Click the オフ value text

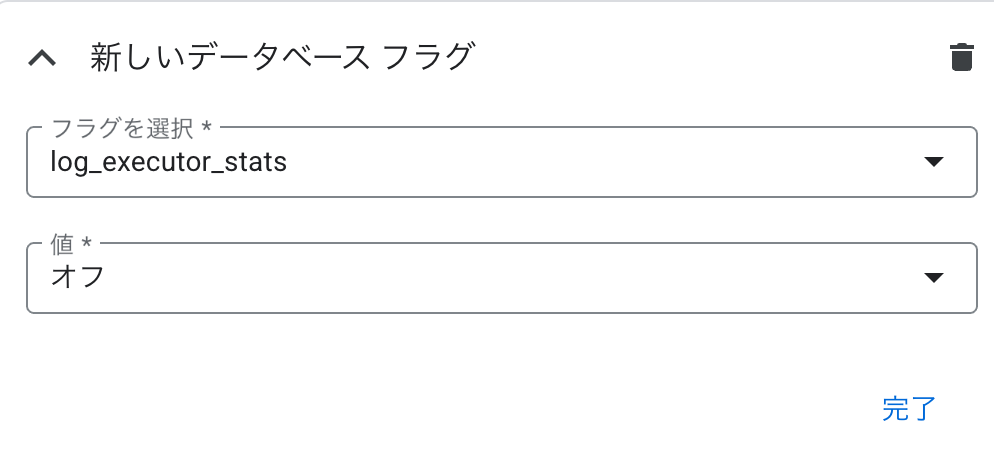tap(77, 277)
